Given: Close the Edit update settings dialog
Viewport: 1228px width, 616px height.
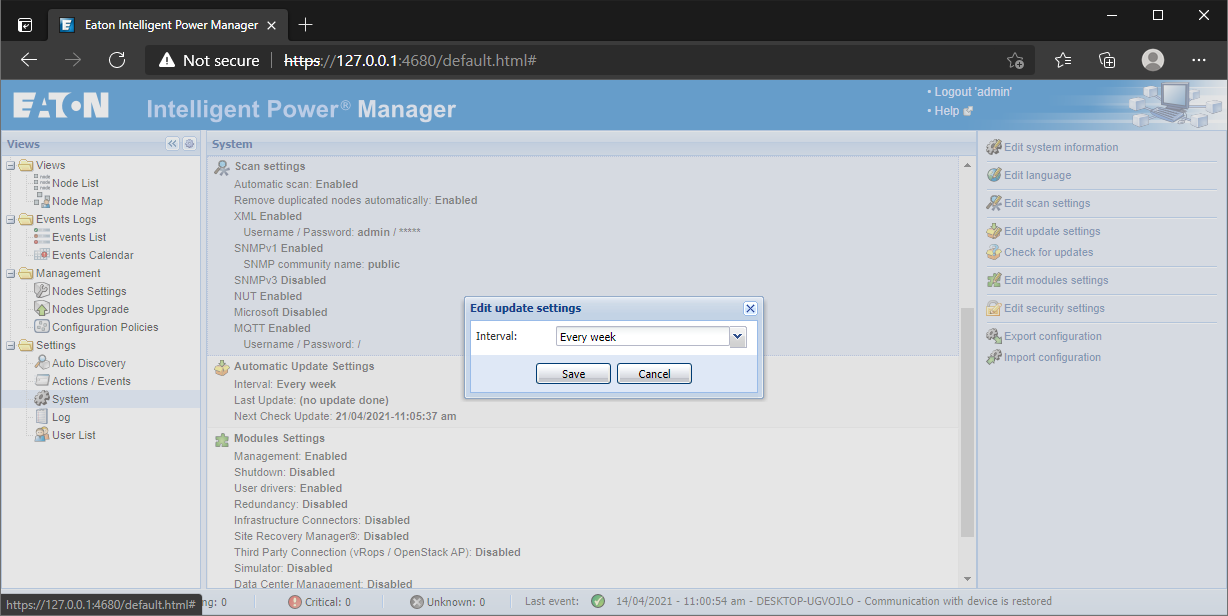Looking at the screenshot, I should coord(750,308).
